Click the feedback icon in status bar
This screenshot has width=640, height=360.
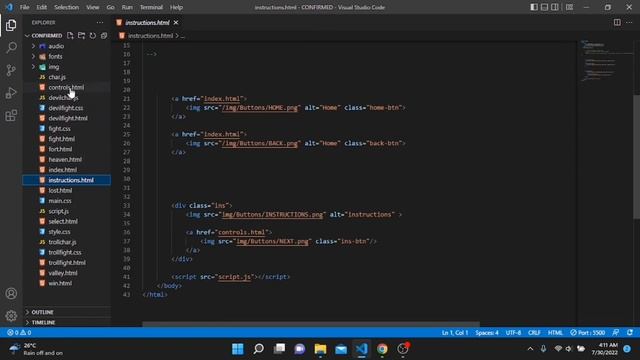(616, 333)
